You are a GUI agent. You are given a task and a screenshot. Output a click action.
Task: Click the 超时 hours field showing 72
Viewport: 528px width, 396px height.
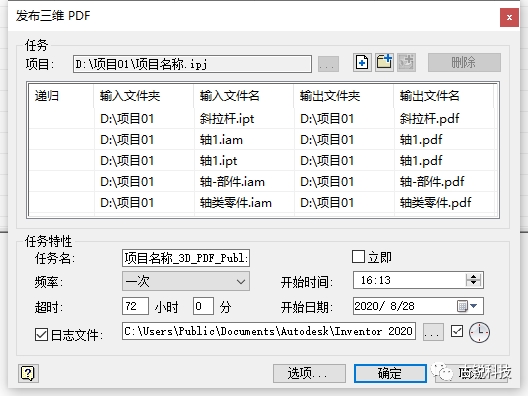coord(135,306)
